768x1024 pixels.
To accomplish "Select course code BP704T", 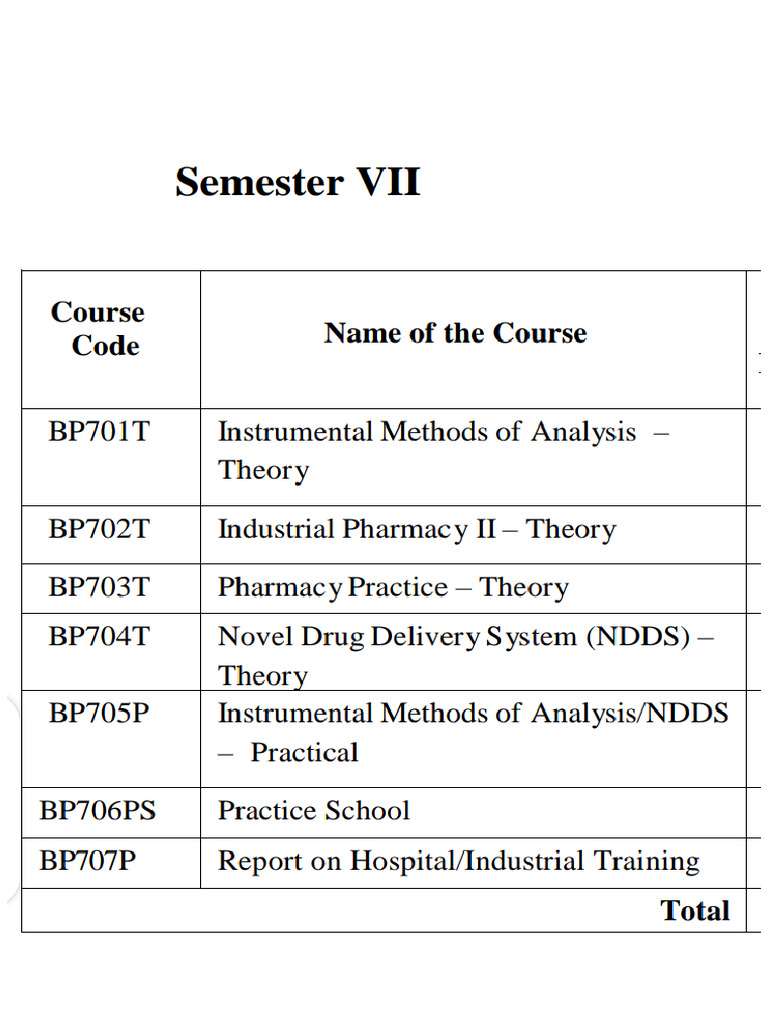I will click(x=98, y=636).
